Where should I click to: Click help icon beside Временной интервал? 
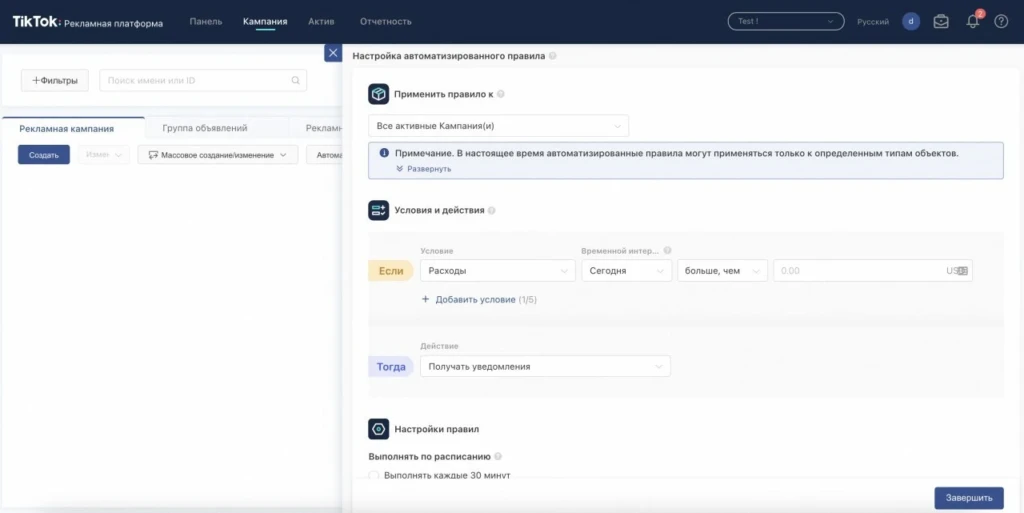click(x=667, y=251)
